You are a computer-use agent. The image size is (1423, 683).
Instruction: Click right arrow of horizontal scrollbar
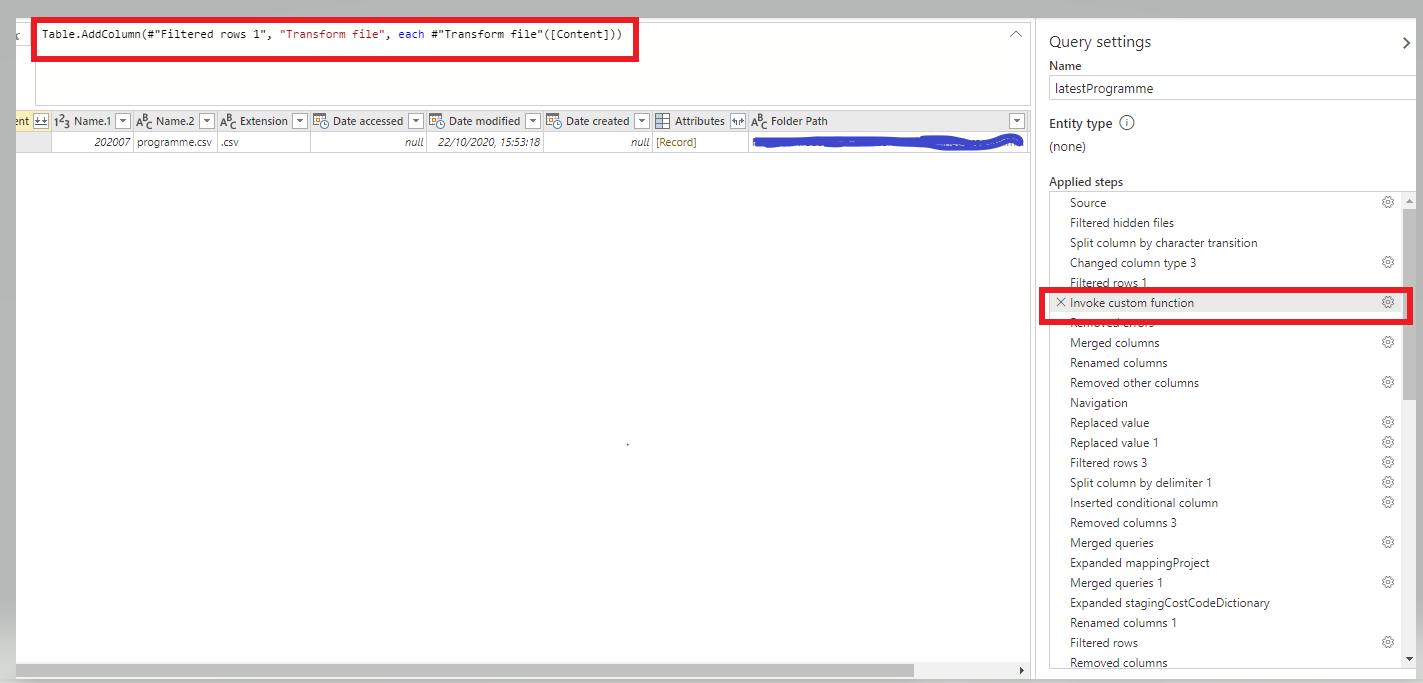tap(1021, 670)
